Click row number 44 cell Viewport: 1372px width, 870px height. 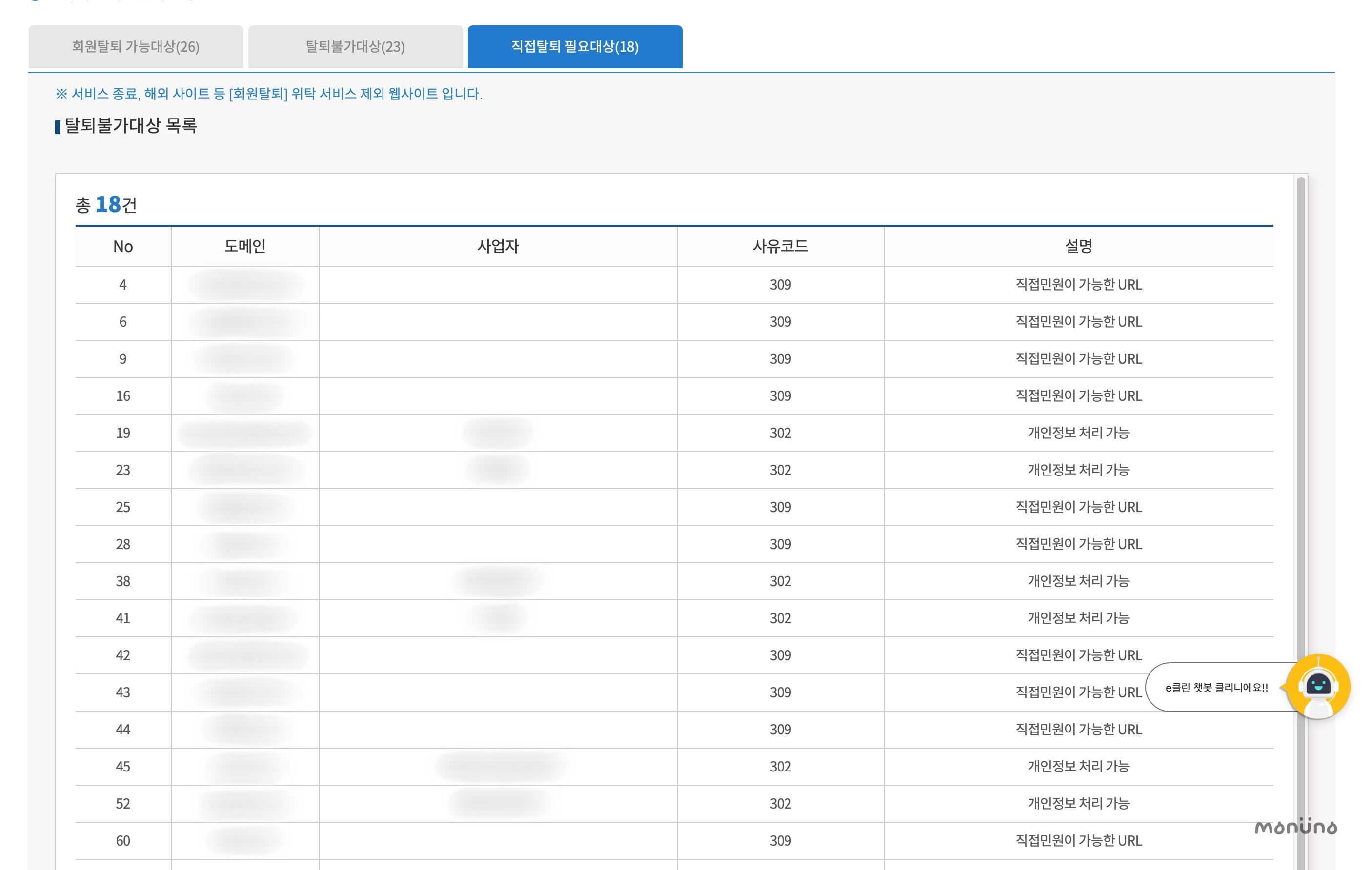[x=123, y=730]
